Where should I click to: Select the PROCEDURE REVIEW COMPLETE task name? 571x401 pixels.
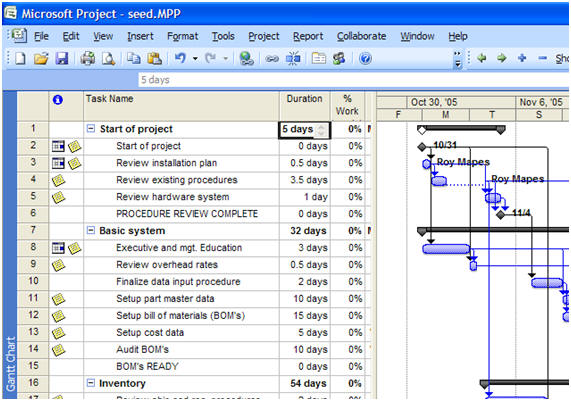[187, 214]
